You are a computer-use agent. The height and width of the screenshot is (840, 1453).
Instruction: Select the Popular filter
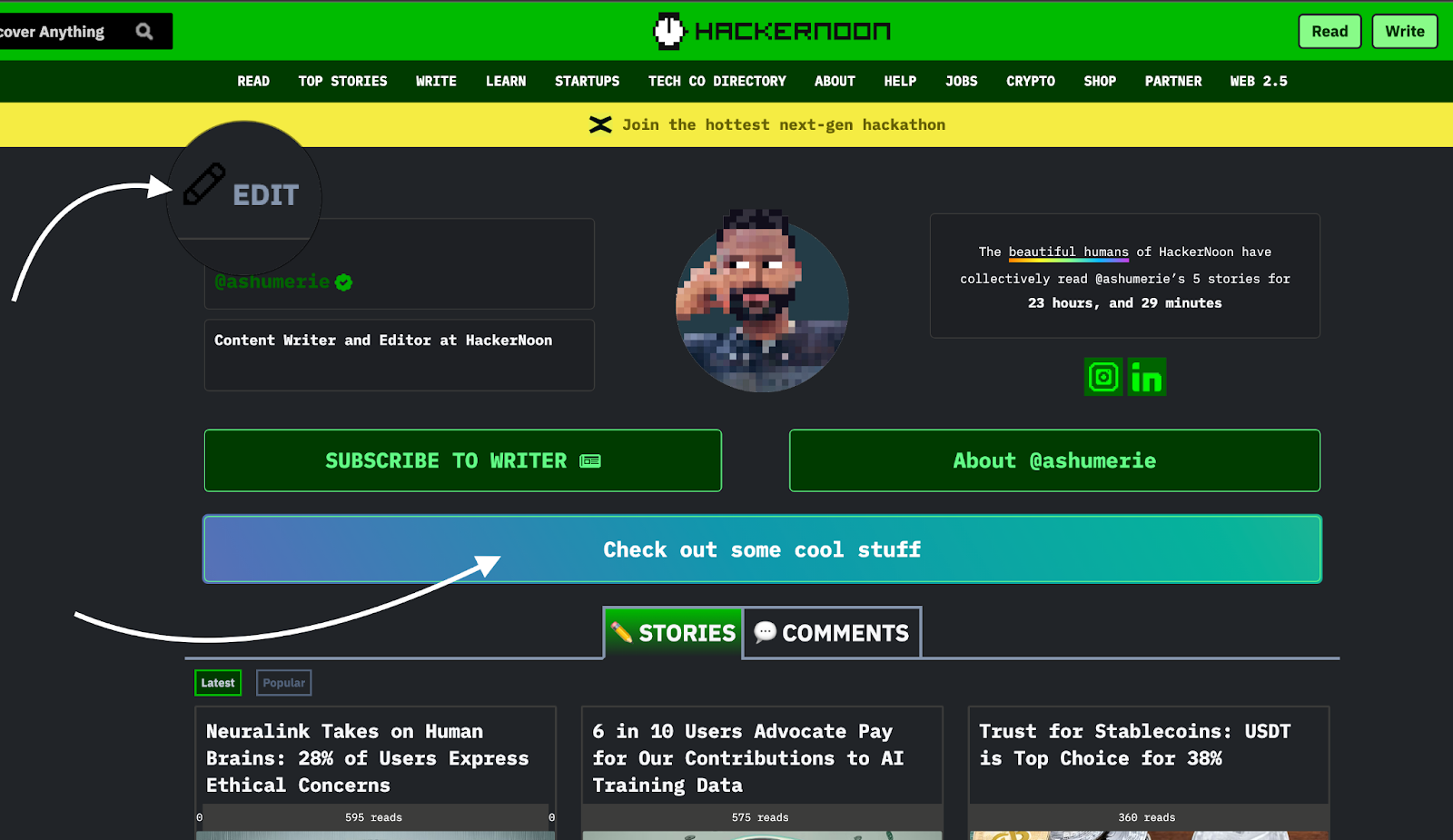[x=284, y=683]
